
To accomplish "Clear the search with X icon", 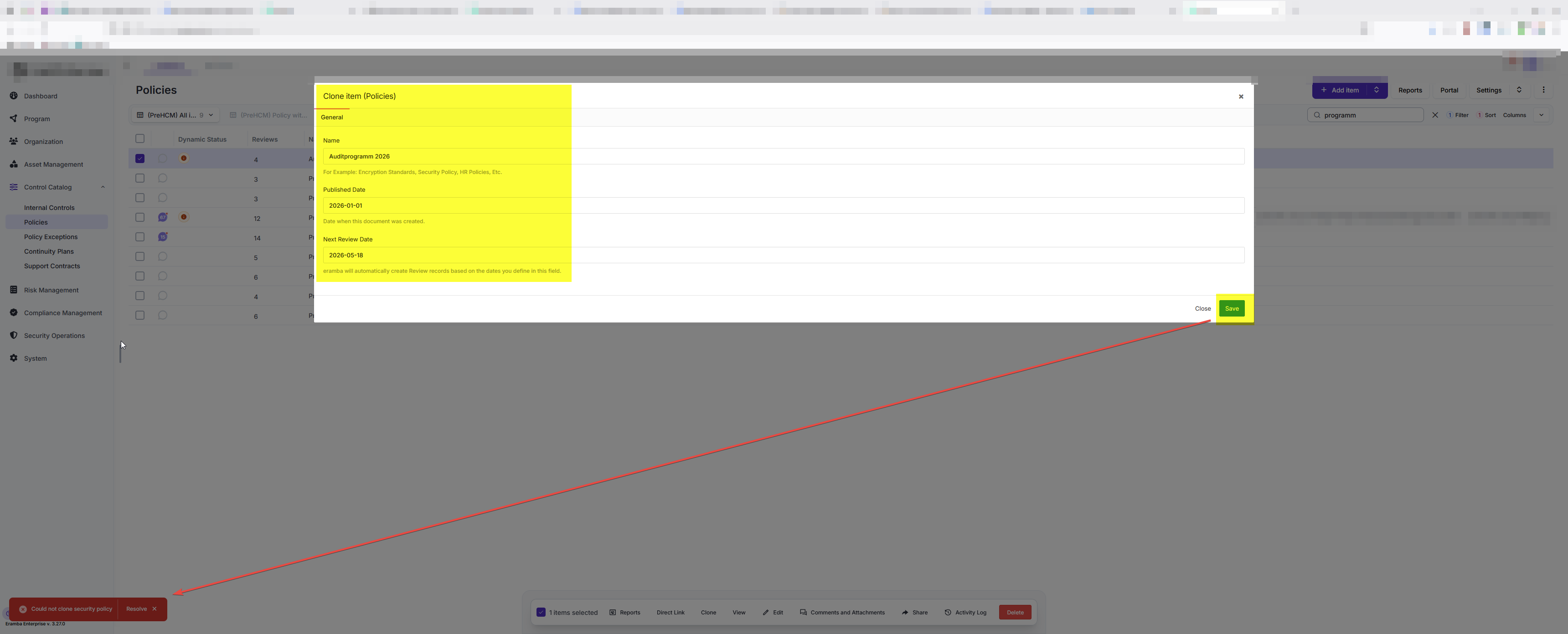I will coord(1435,115).
